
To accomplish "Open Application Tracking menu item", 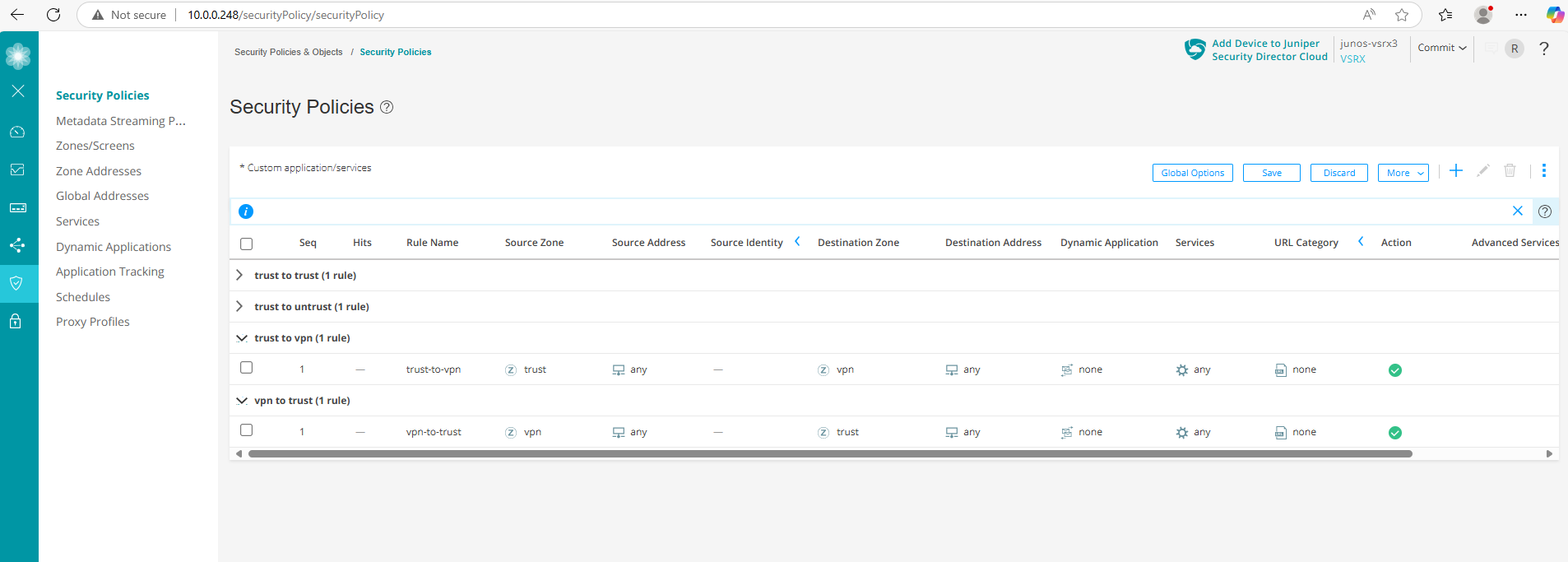I will (x=110, y=272).
